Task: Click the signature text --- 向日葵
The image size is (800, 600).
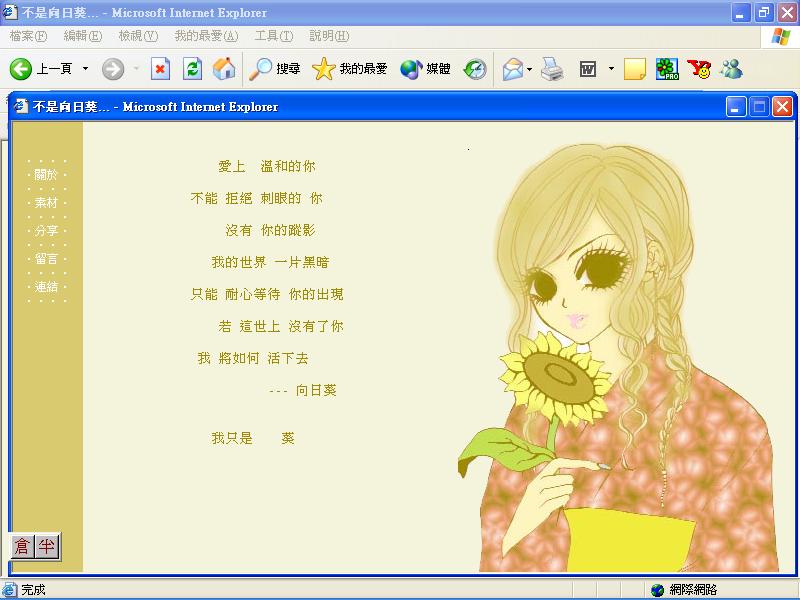Action: [303, 390]
